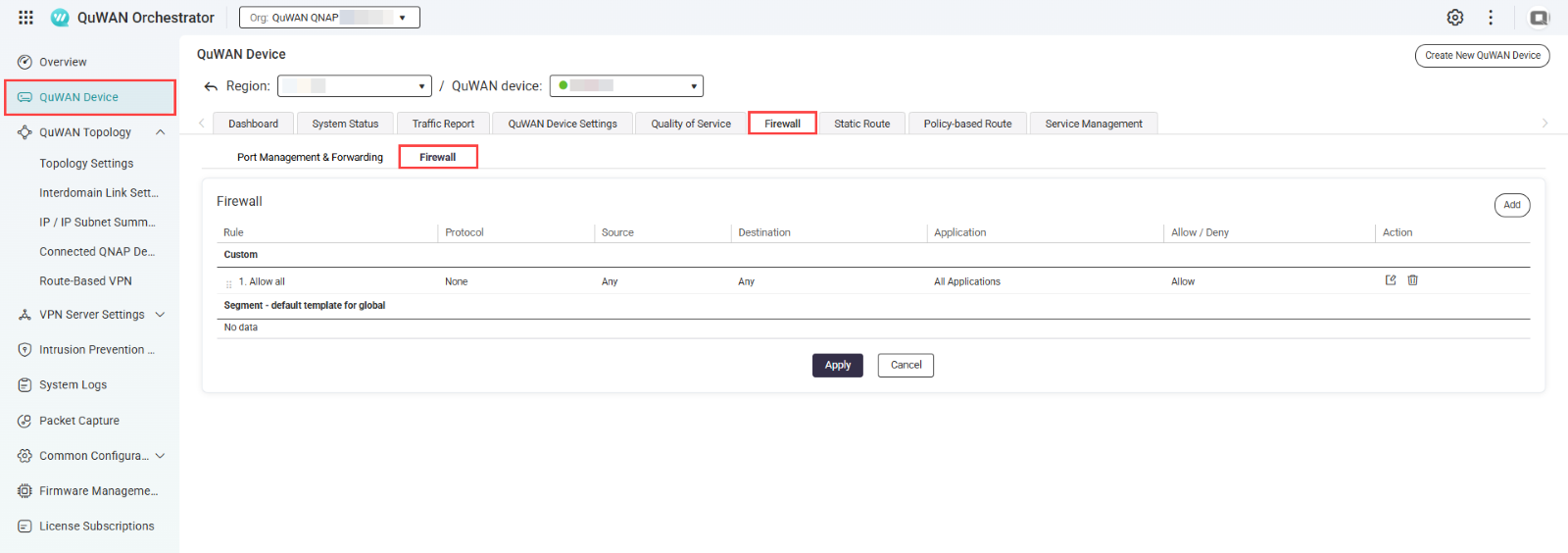Open the Policy-based Route tab
1568x553 pixels.
coord(967,124)
